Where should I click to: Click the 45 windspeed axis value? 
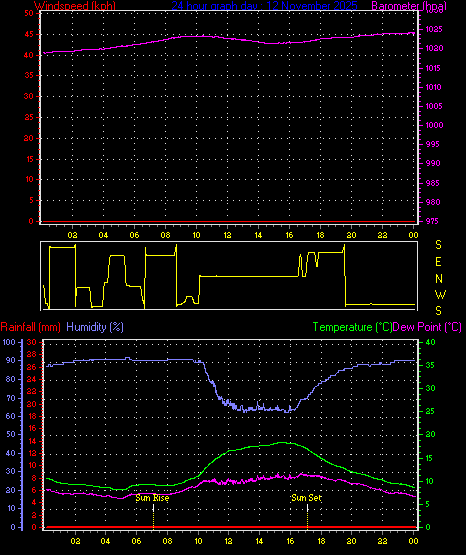coord(29,34)
